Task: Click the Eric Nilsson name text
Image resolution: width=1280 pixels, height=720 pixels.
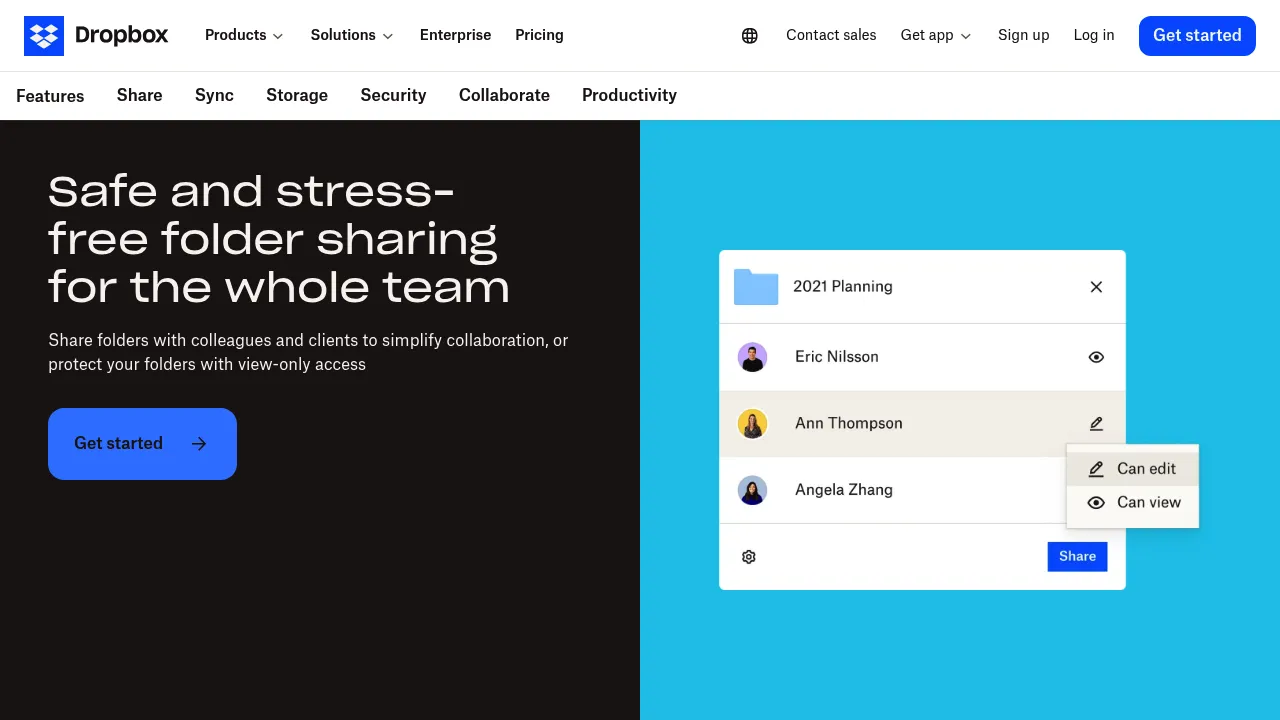Action: [x=837, y=357]
